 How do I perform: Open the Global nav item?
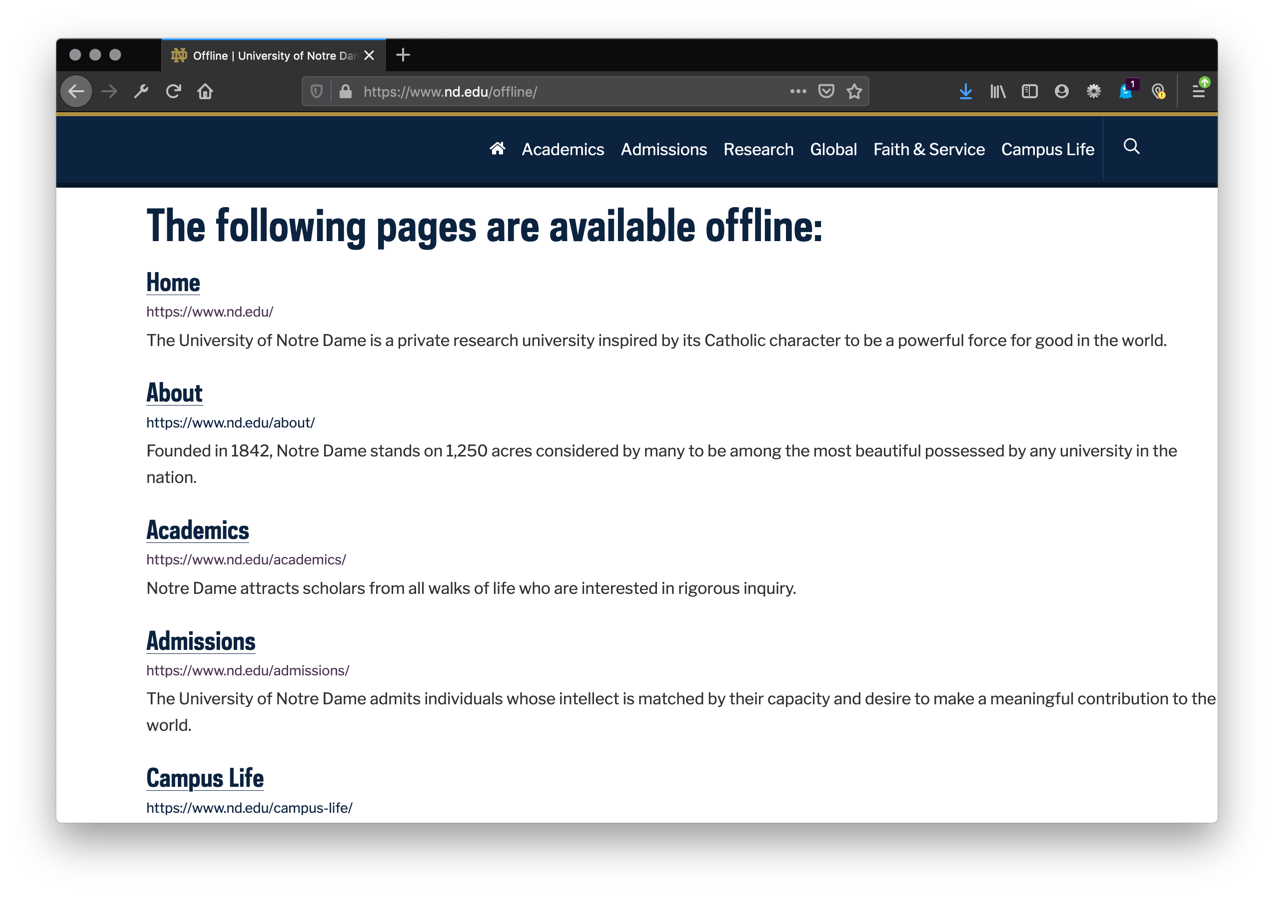(x=834, y=149)
